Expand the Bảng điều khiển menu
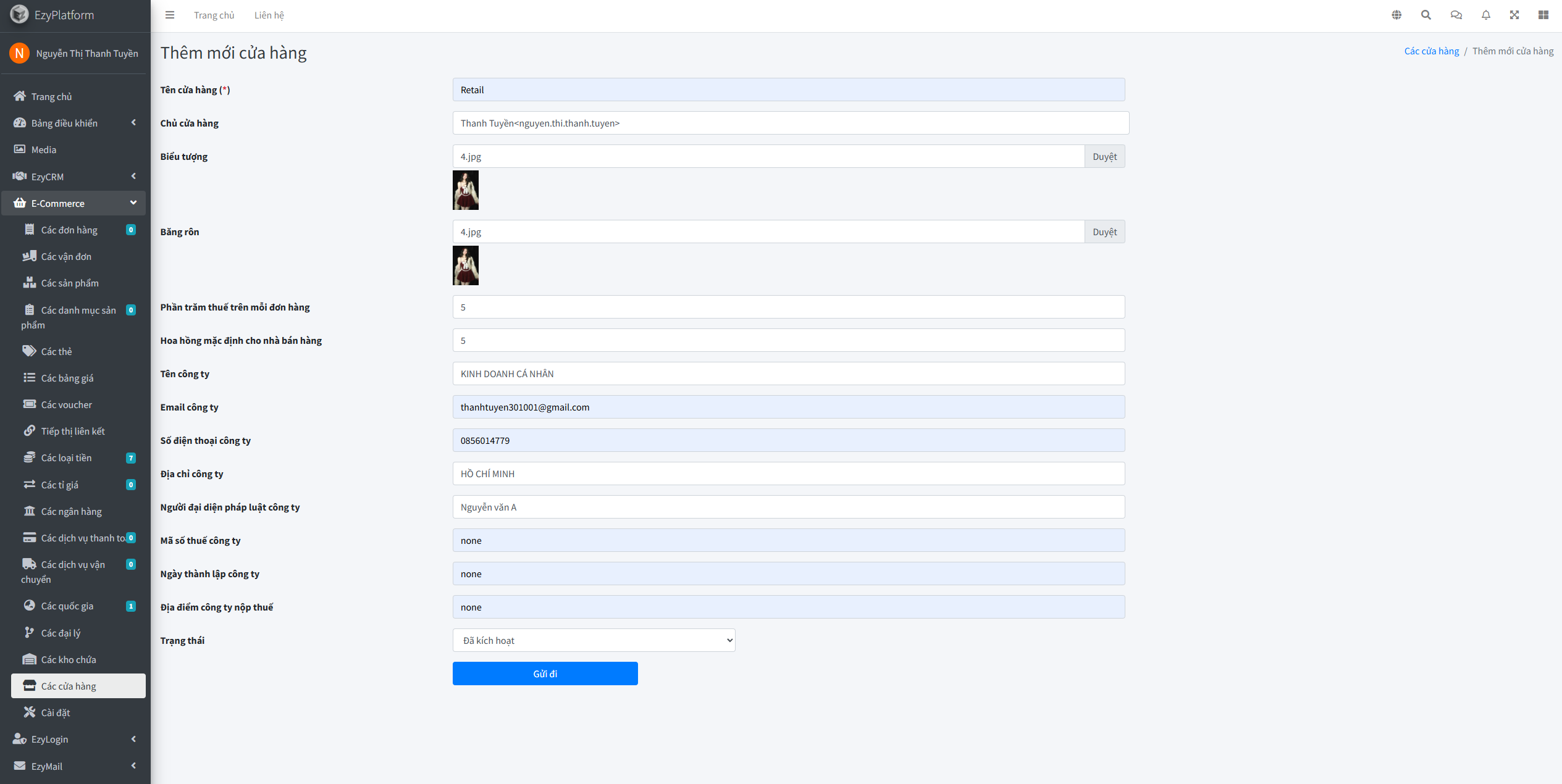 (x=74, y=123)
